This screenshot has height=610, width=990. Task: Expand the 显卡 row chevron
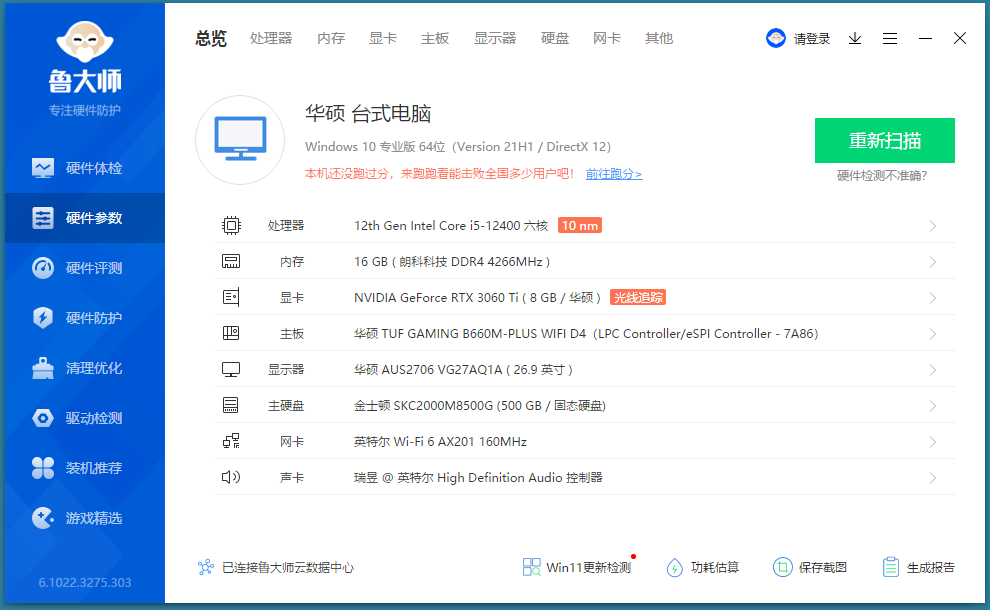[933, 298]
